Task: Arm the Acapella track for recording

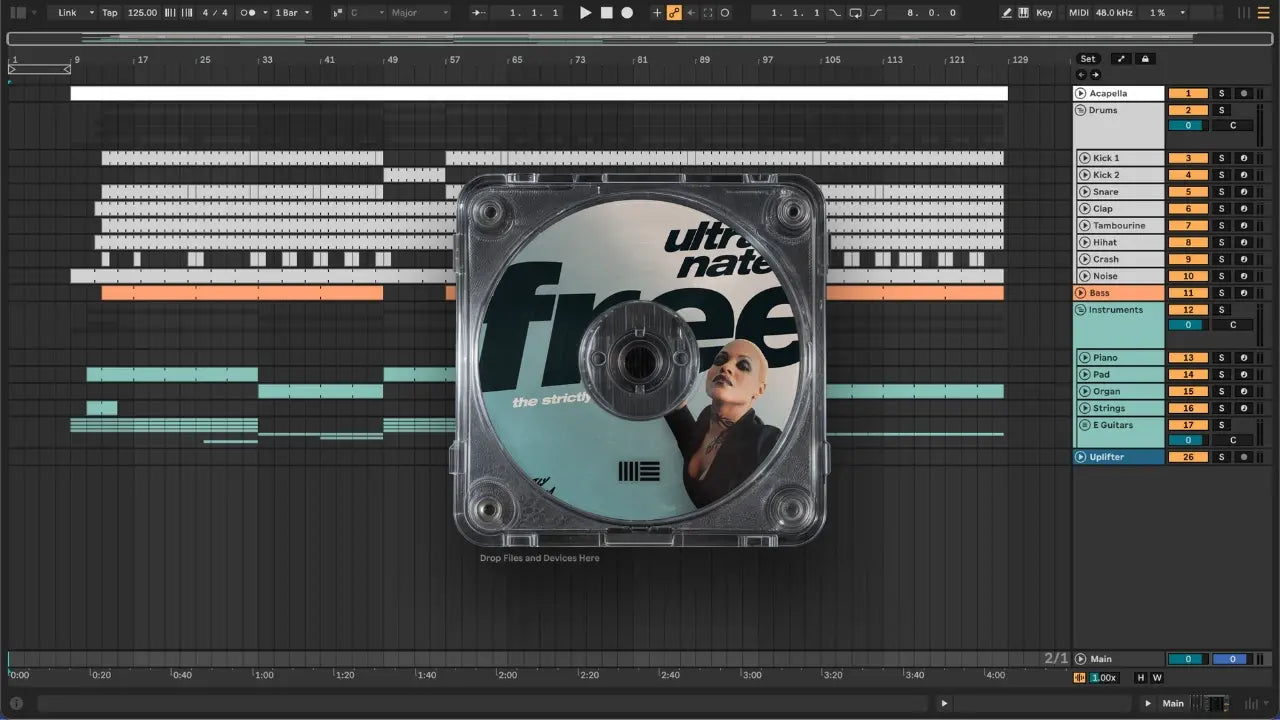Action: click(1244, 94)
